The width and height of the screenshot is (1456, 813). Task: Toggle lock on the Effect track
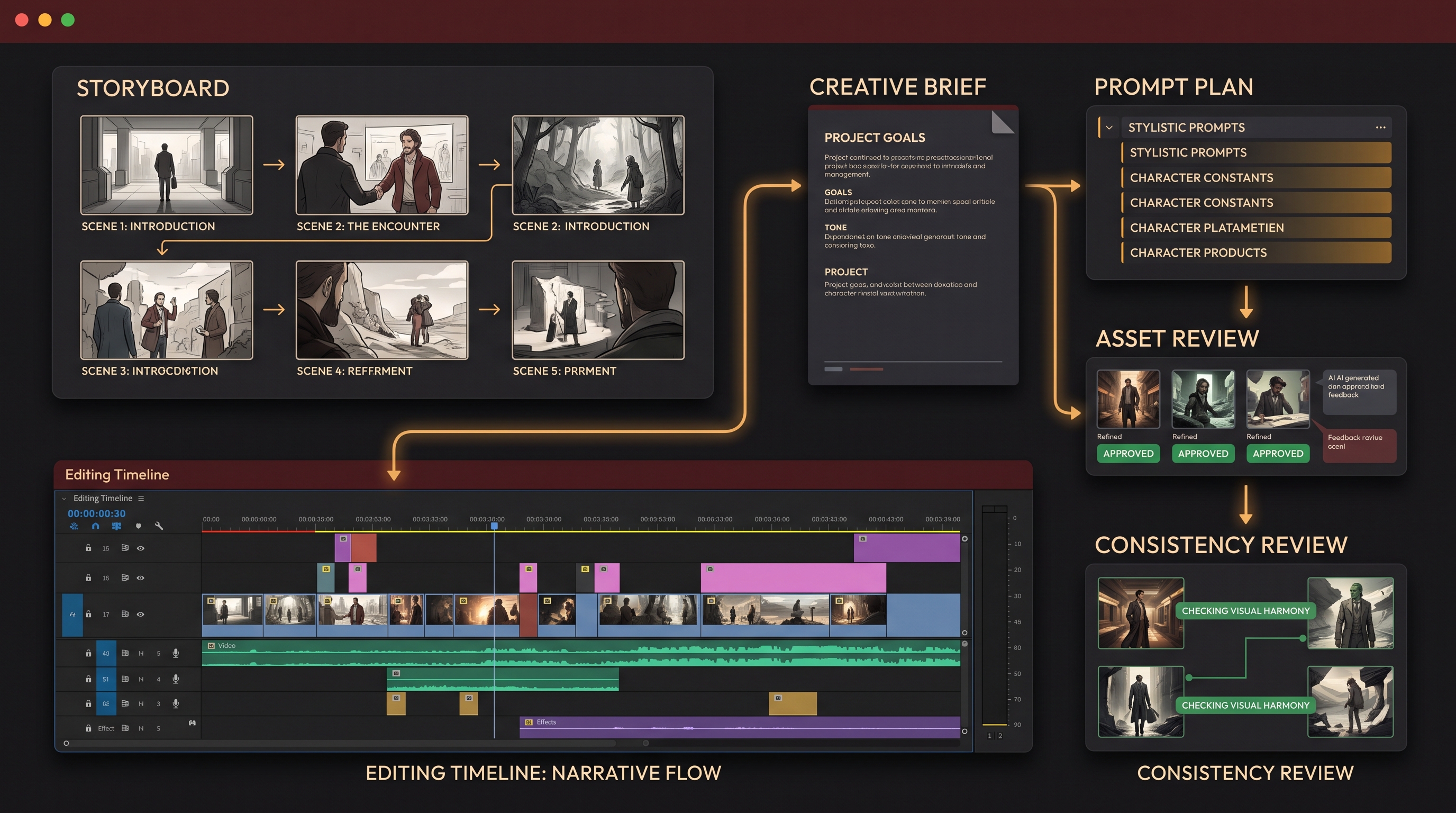88,728
